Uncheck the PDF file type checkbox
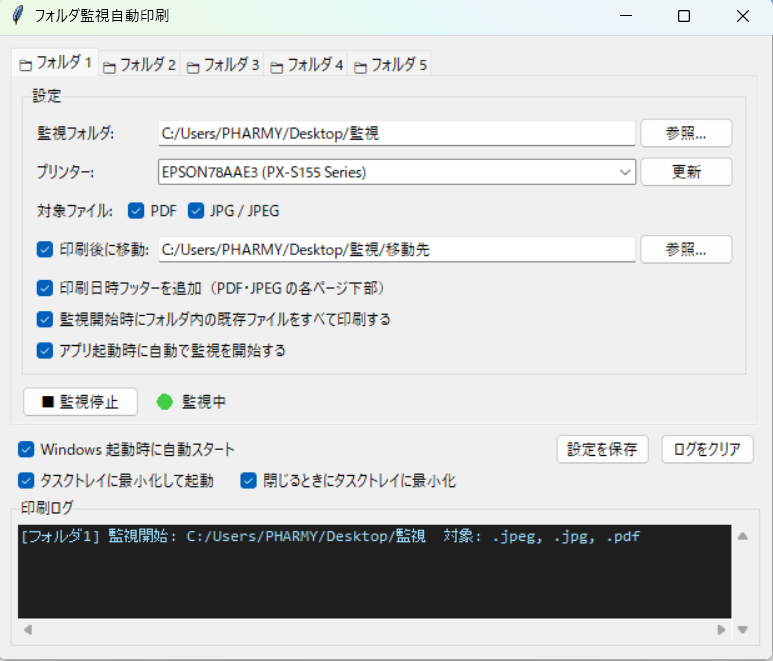This screenshot has height=661, width=773. tap(136, 211)
